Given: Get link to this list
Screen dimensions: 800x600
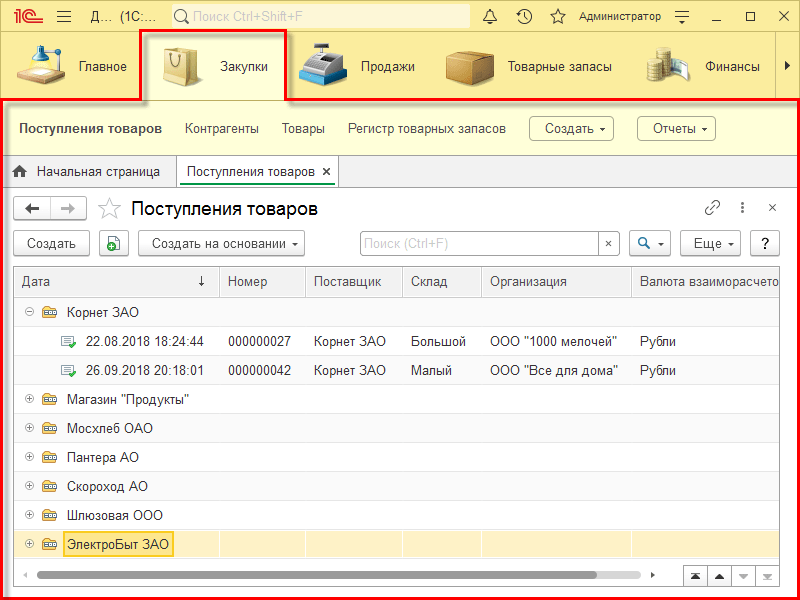Looking at the screenshot, I should pyautogui.click(x=712, y=208).
